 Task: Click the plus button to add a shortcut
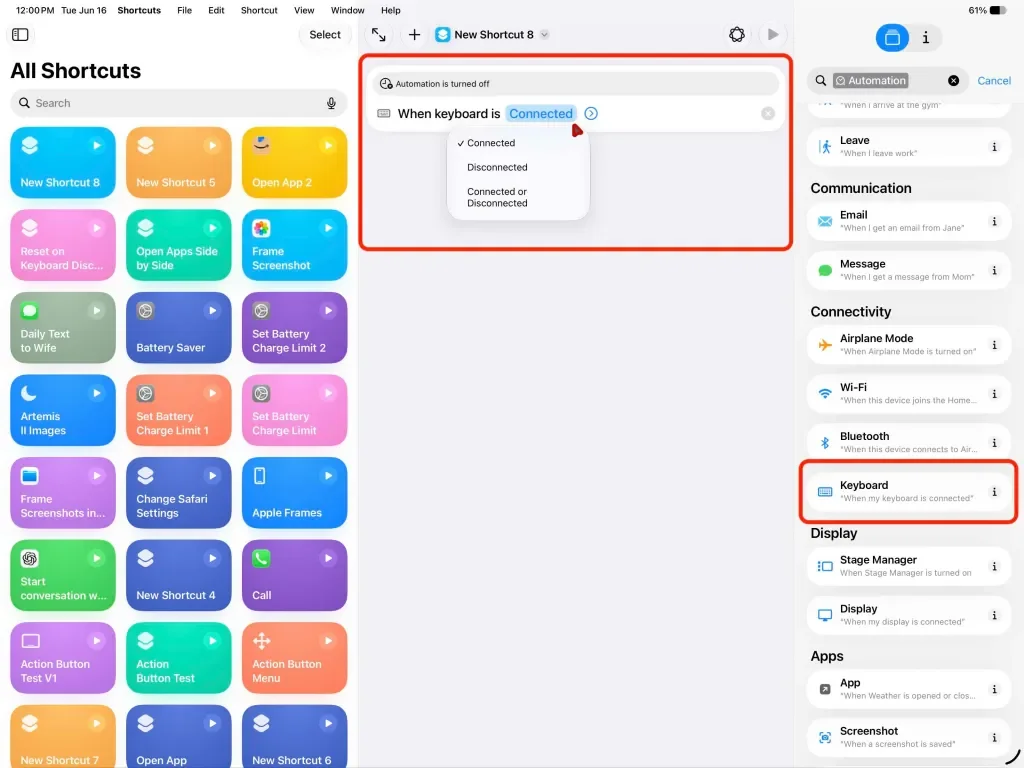point(414,35)
